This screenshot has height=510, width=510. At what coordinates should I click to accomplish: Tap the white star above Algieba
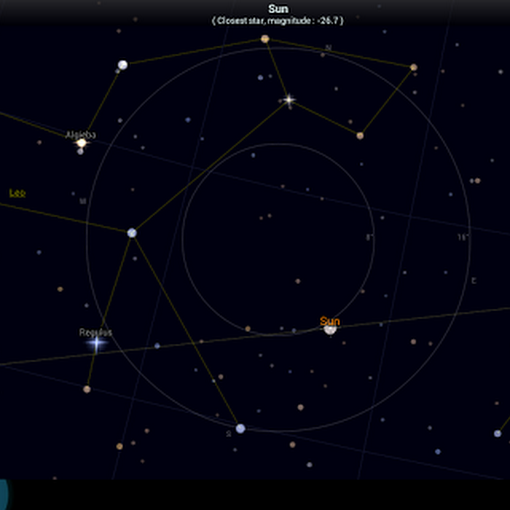point(123,65)
